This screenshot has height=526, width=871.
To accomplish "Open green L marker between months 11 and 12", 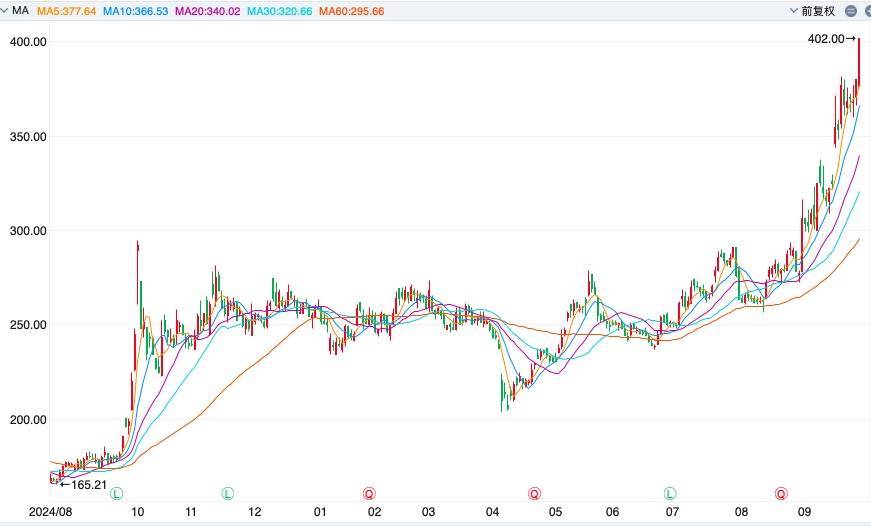I will coord(227,493).
